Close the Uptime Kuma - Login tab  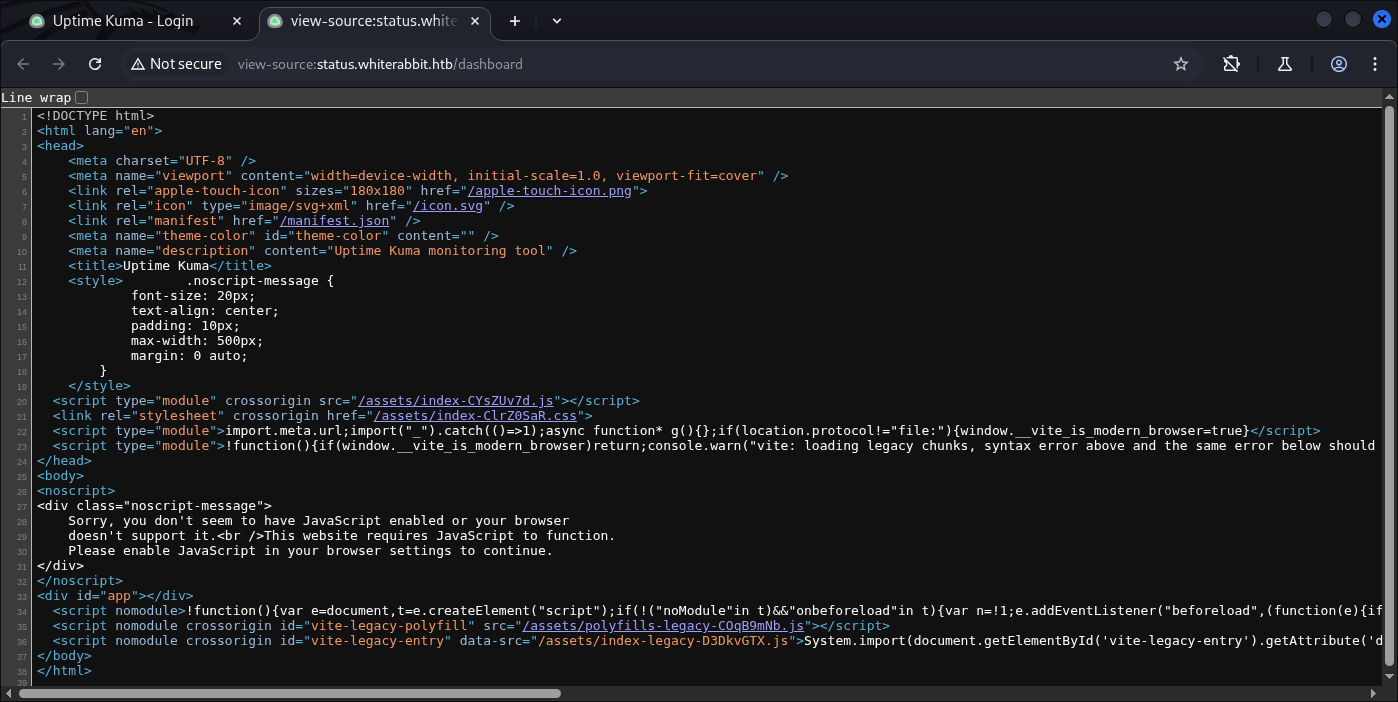coord(236,21)
